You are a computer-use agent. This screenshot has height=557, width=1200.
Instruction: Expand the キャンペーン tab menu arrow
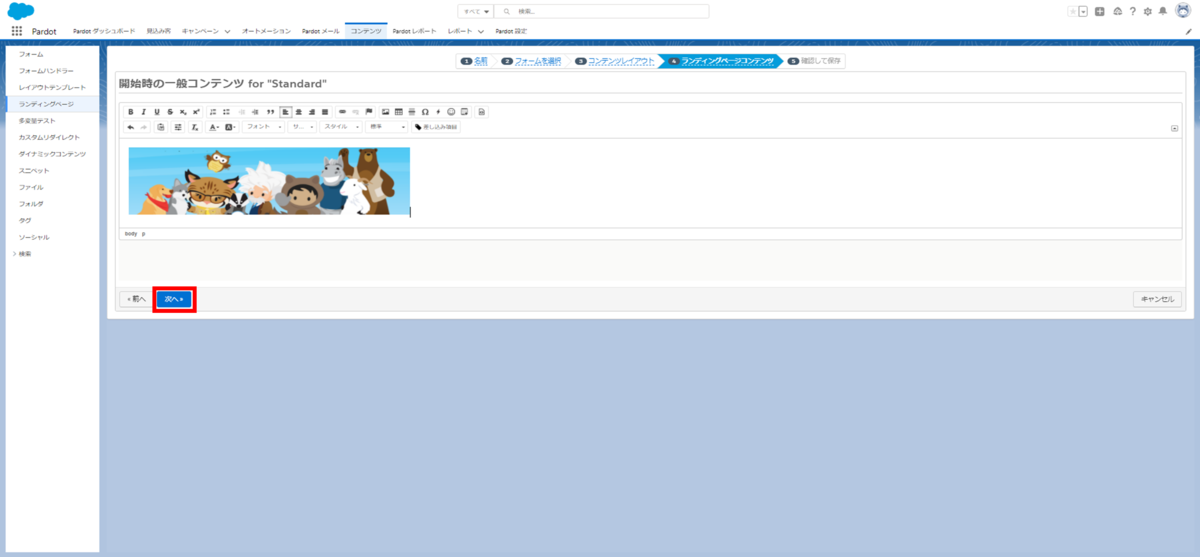[x=227, y=31]
